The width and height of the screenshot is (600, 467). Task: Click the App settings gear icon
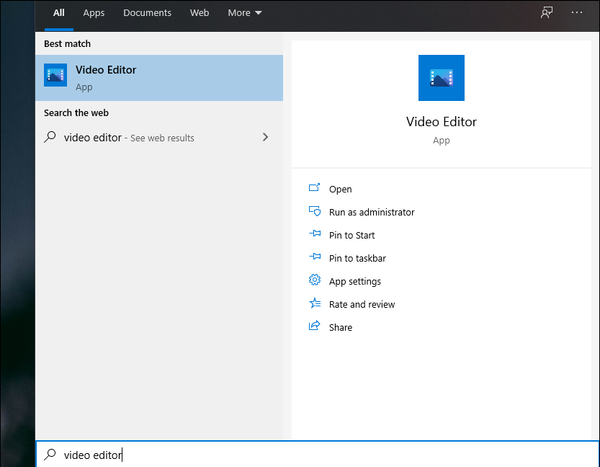tap(315, 281)
